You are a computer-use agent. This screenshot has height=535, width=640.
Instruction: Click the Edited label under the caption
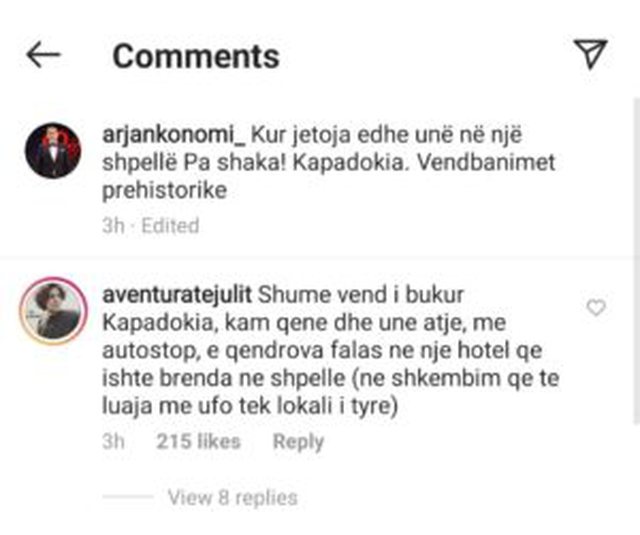click(x=170, y=226)
